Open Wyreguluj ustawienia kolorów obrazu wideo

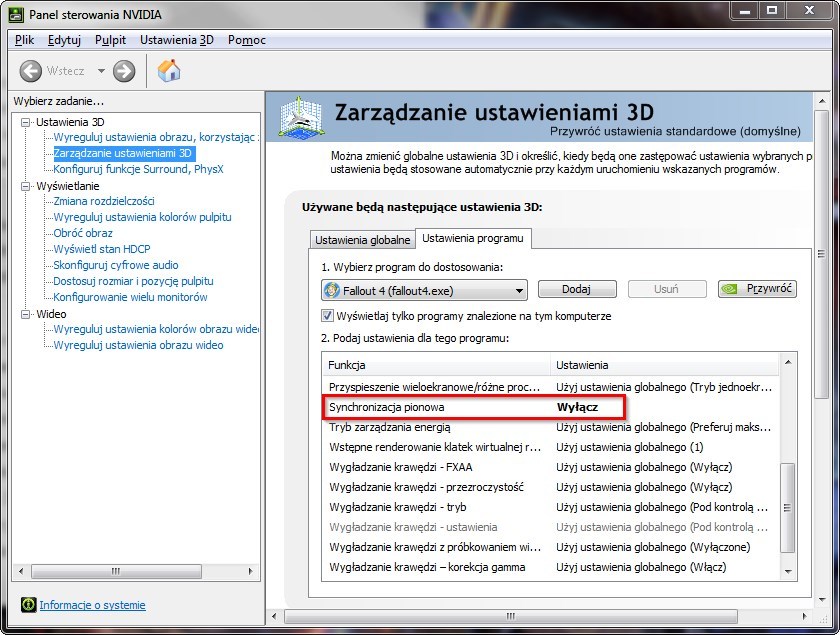155,329
